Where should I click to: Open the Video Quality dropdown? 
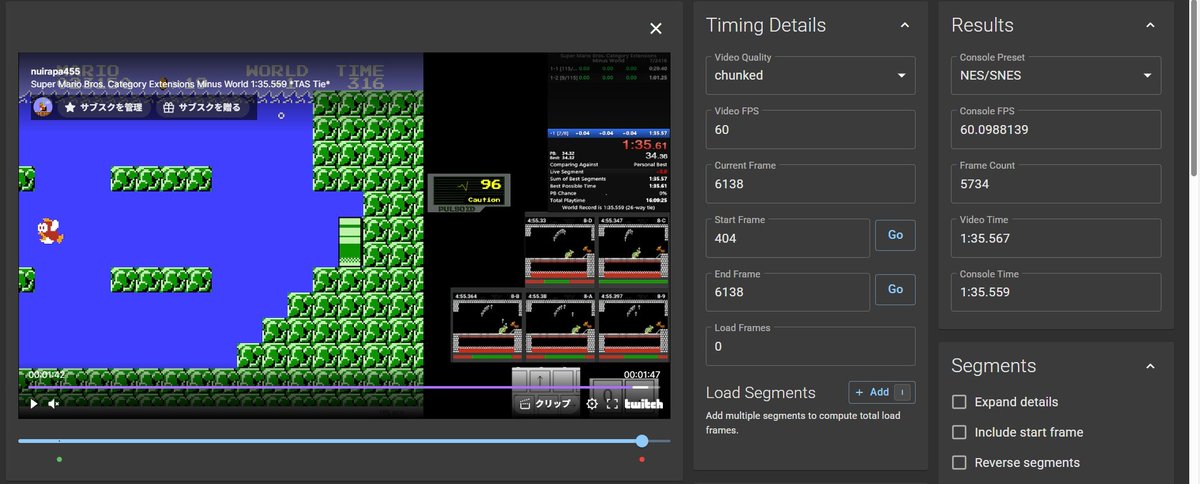pos(810,75)
